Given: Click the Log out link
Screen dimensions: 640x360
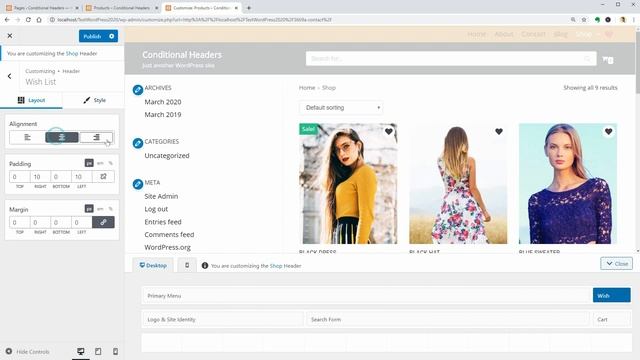Looking at the screenshot, I should [x=156, y=209].
